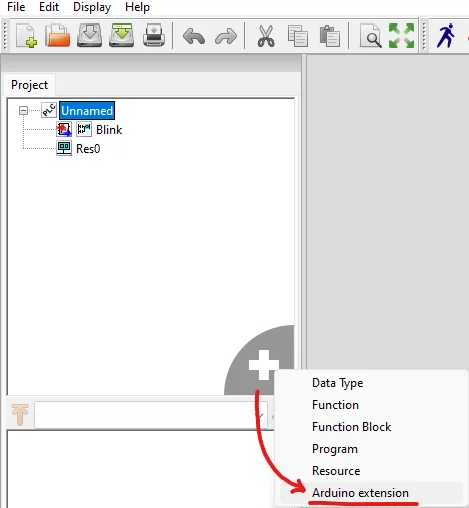Save the project using the gray disk icon
469x508 pixels.
tap(90, 35)
